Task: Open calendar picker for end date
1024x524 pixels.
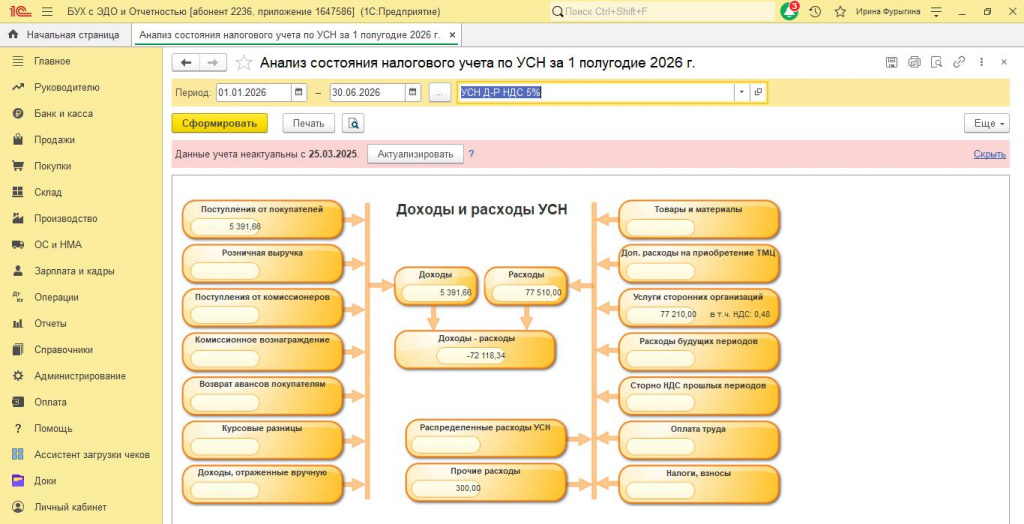Action: tap(413, 93)
